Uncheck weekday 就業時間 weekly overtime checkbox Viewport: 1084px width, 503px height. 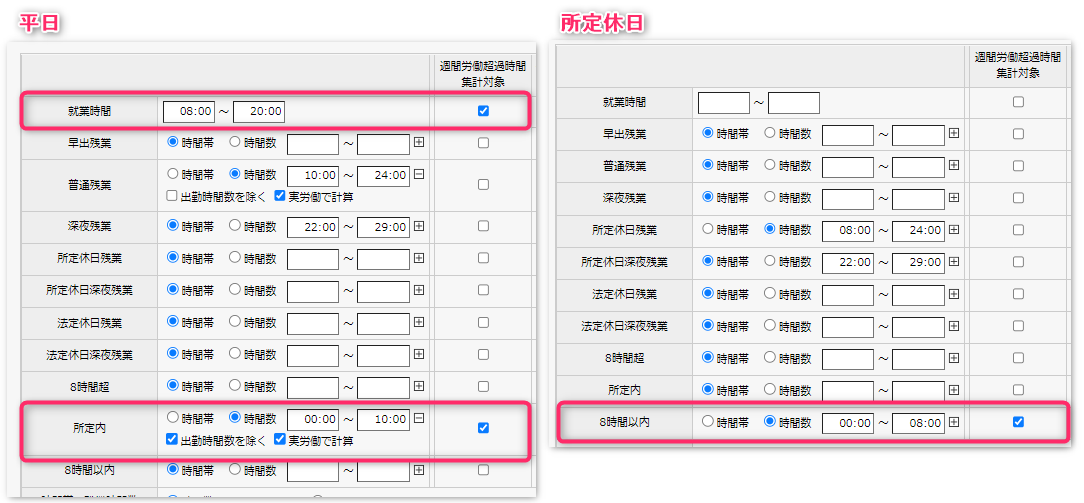click(x=483, y=111)
